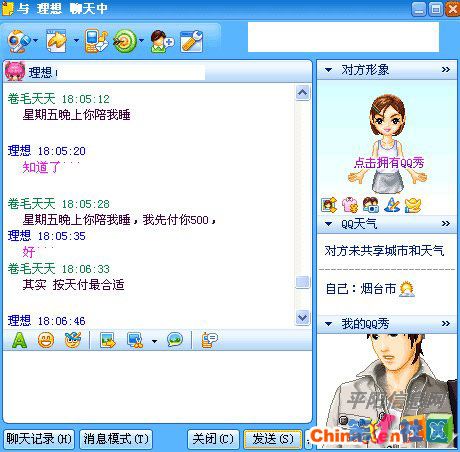The image size is (460, 452).
Task: Click the 自己：烟台市 text
Action: pos(361,289)
